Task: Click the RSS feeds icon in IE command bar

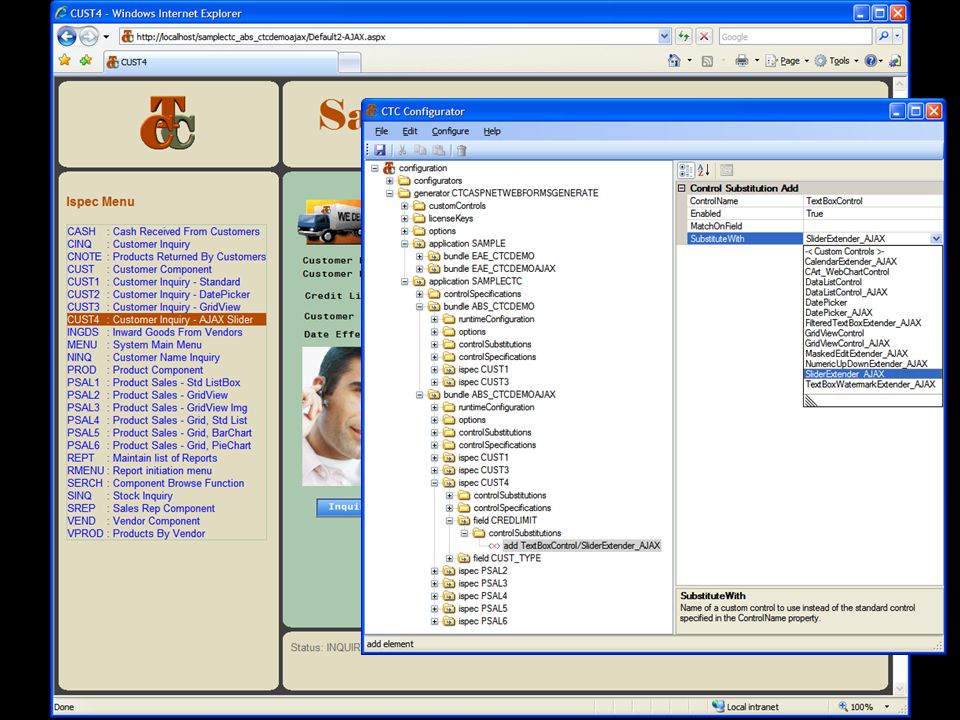Action: tap(707, 61)
